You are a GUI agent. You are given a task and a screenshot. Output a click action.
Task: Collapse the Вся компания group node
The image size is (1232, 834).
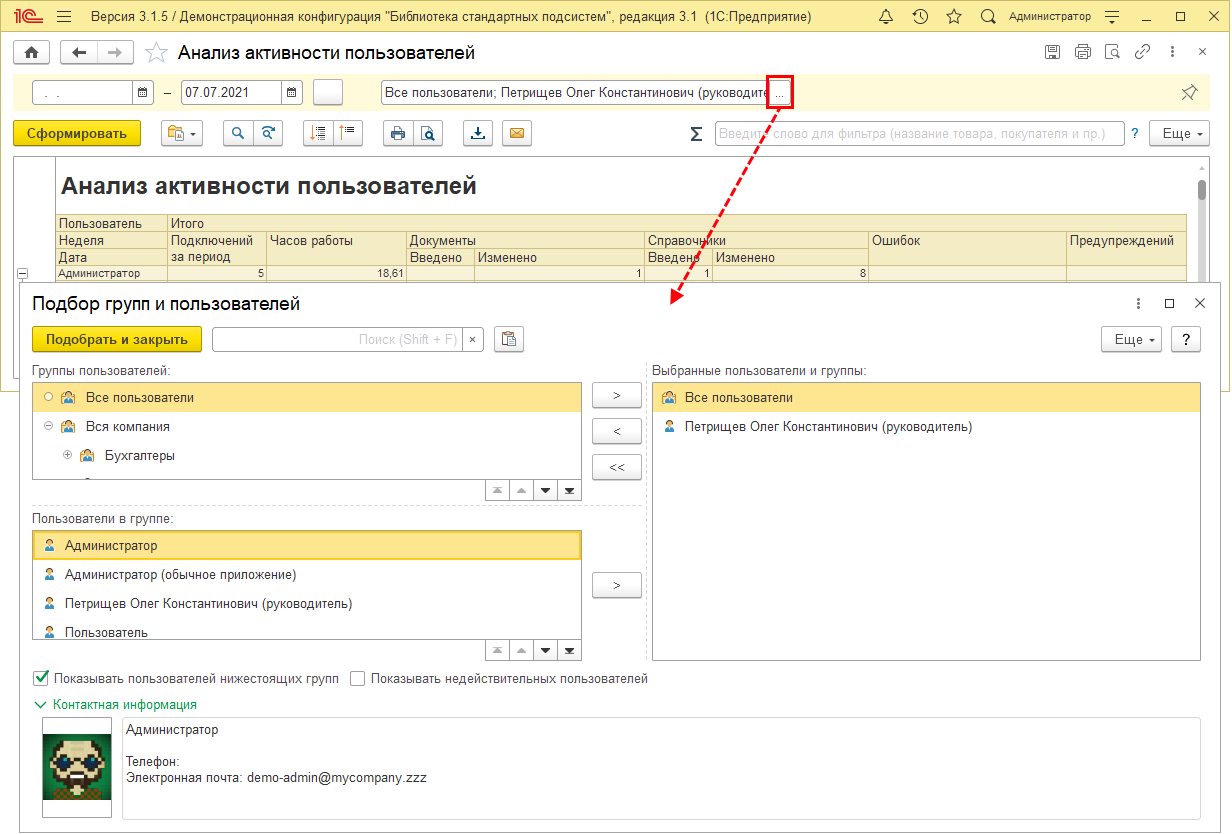pyautogui.click(x=48, y=426)
